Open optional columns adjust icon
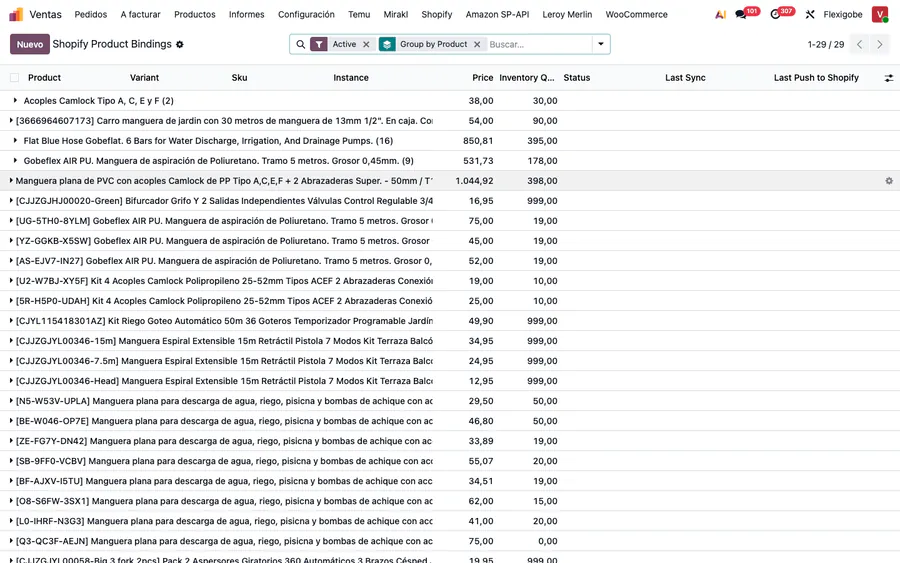The width and height of the screenshot is (900, 563). click(x=889, y=78)
